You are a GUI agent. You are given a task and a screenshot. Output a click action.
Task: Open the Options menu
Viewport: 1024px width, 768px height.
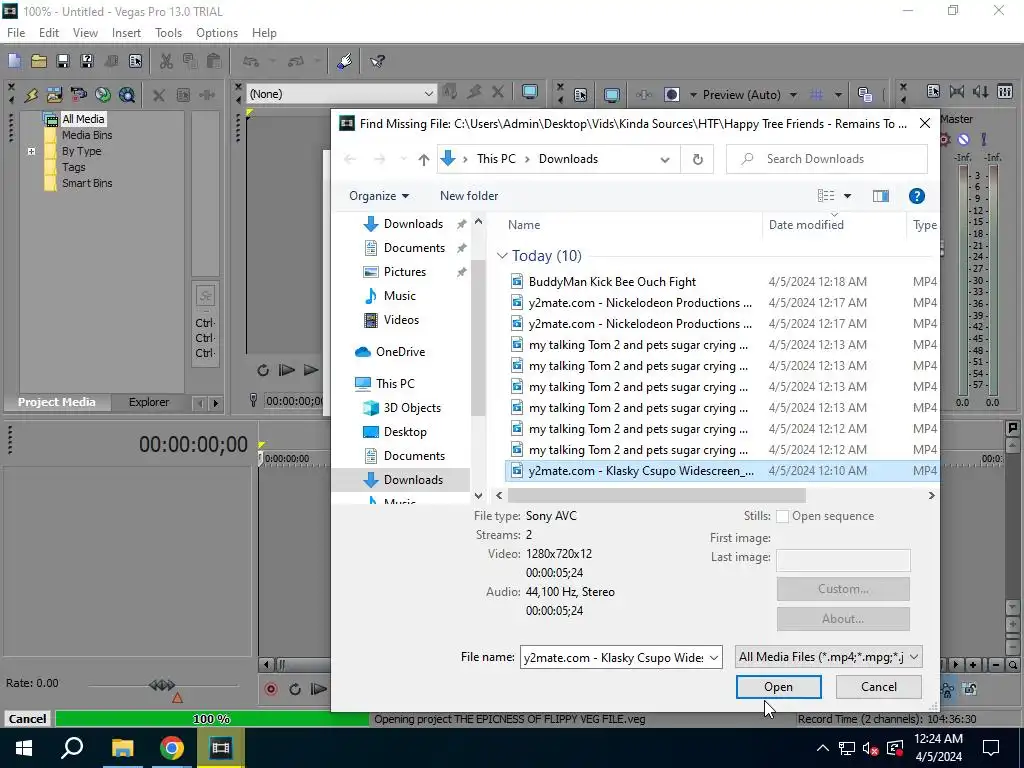(x=217, y=33)
